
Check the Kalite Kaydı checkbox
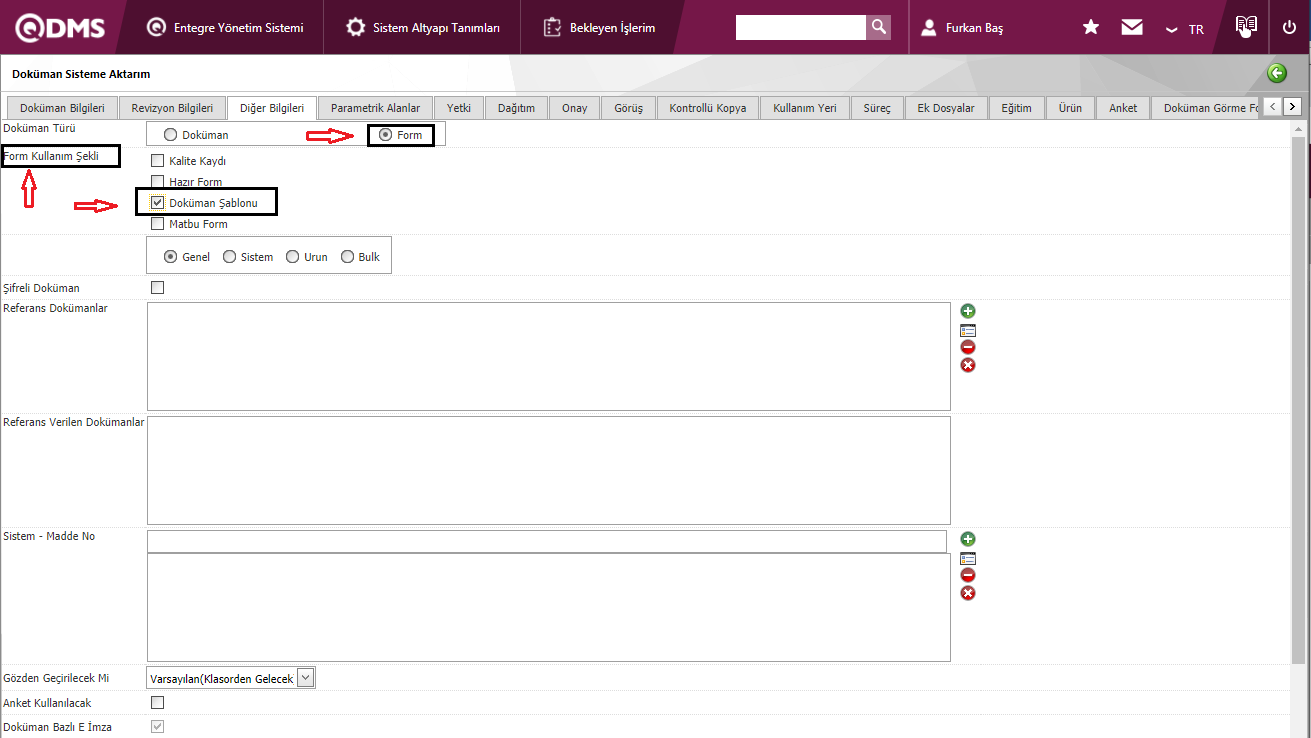(x=157, y=161)
